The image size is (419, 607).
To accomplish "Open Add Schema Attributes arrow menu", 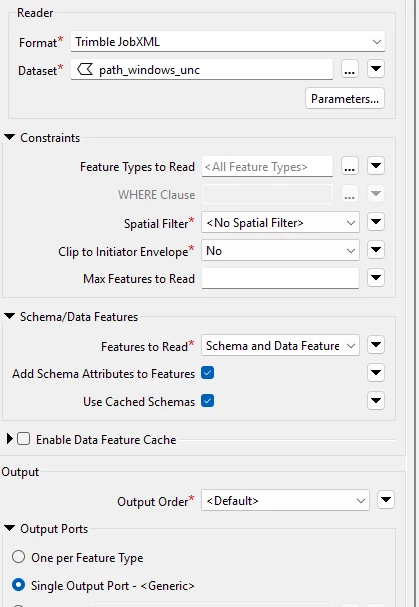I will (x=376, y=372).
